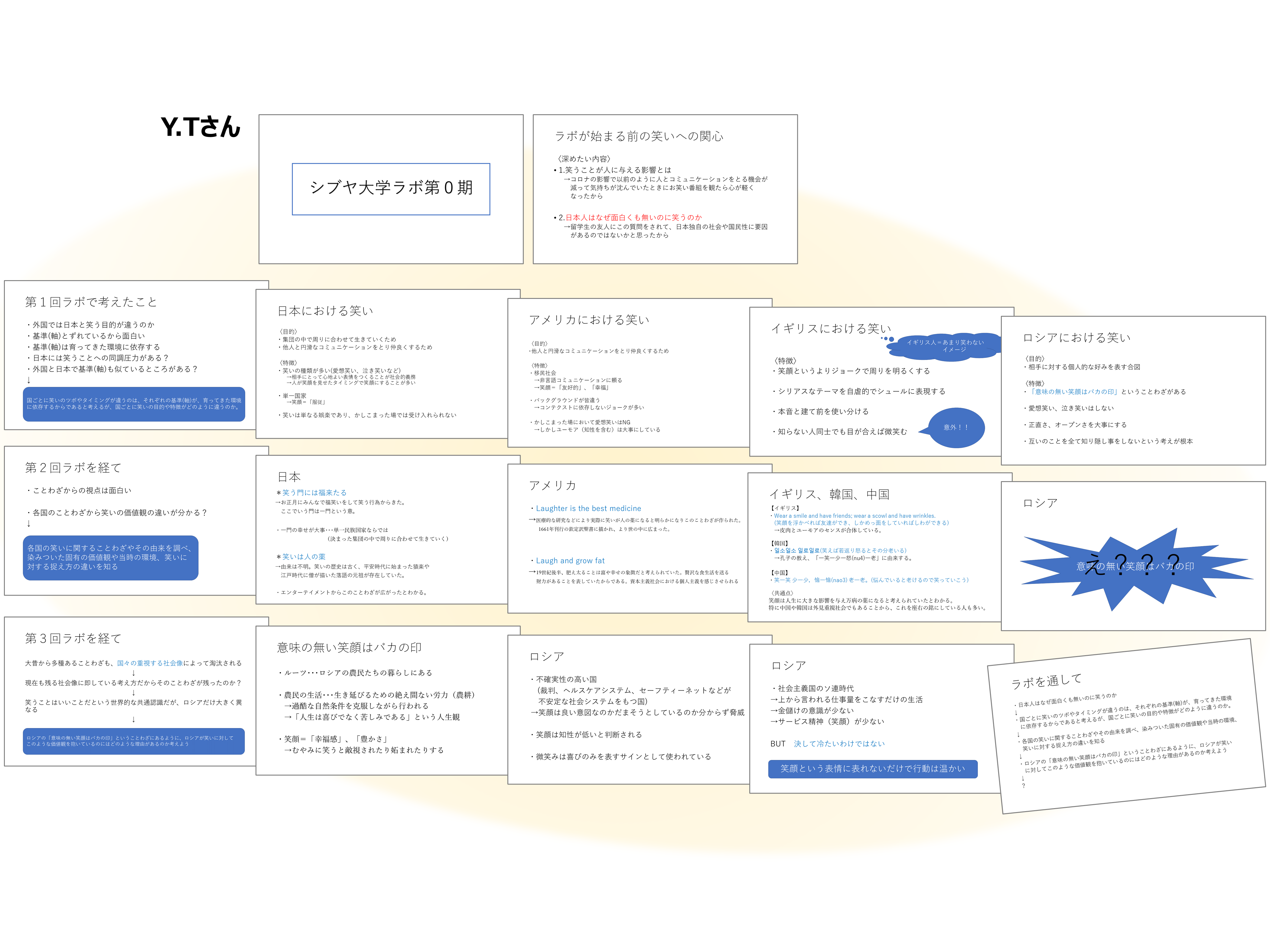Open the 'ロシアにおける笑い' slide
Screen dimensions: 1270x952
(x=1133, y=391)
